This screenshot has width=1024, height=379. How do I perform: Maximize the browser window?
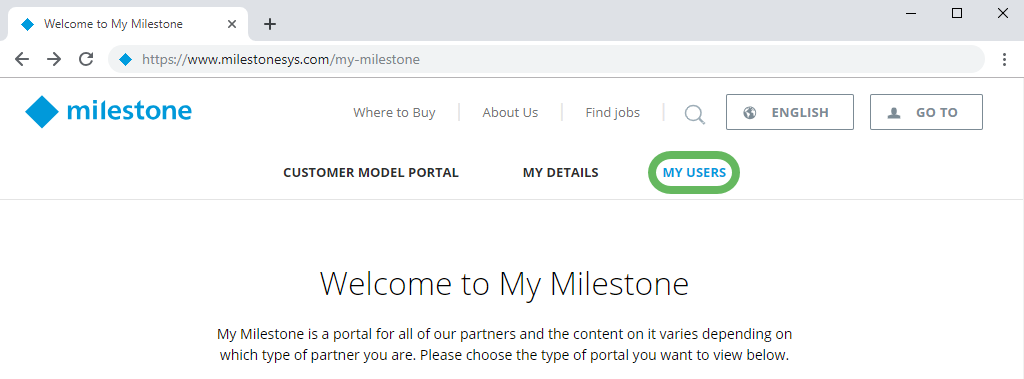click(957, 13)
